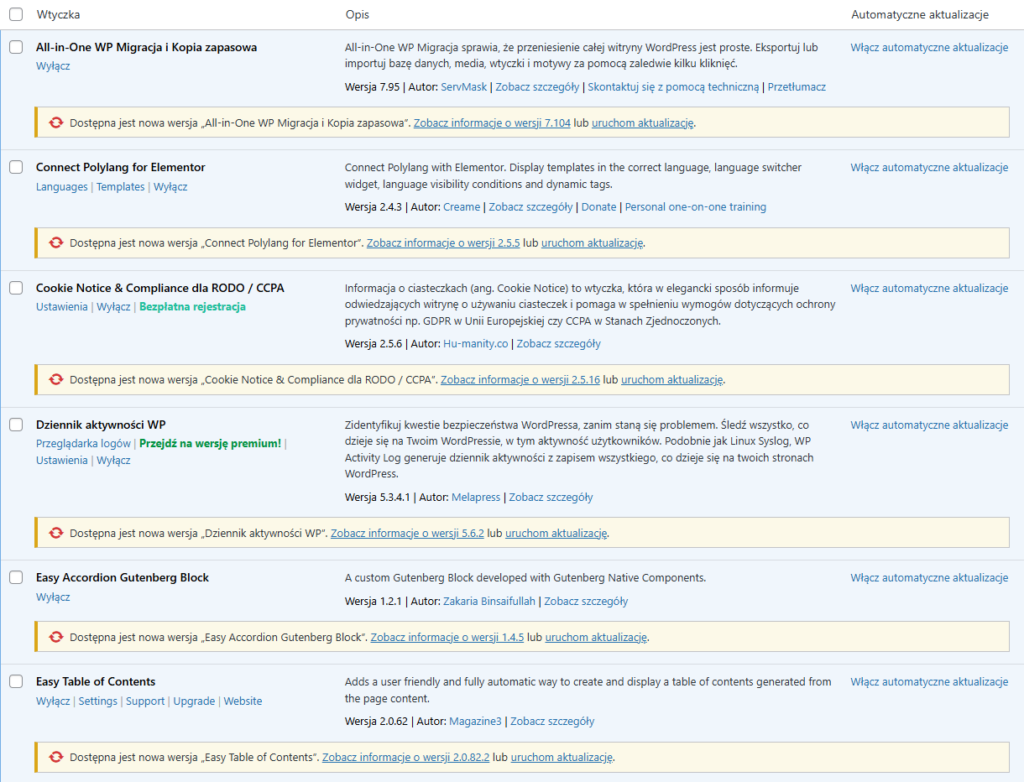
Task: Open Hu-manity.co author link
Action: coord(475,344)
